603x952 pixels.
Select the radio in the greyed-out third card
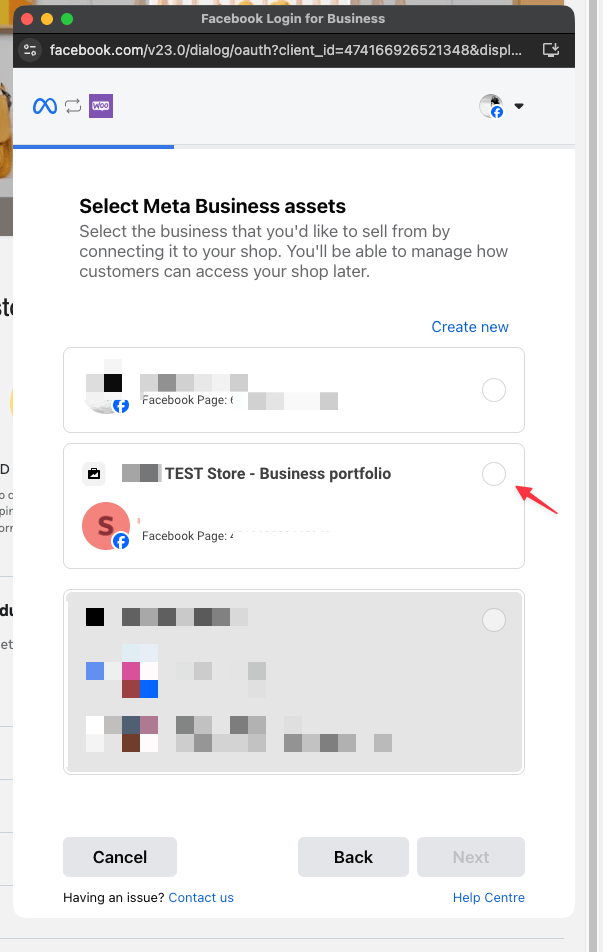[x=494, y=620]
